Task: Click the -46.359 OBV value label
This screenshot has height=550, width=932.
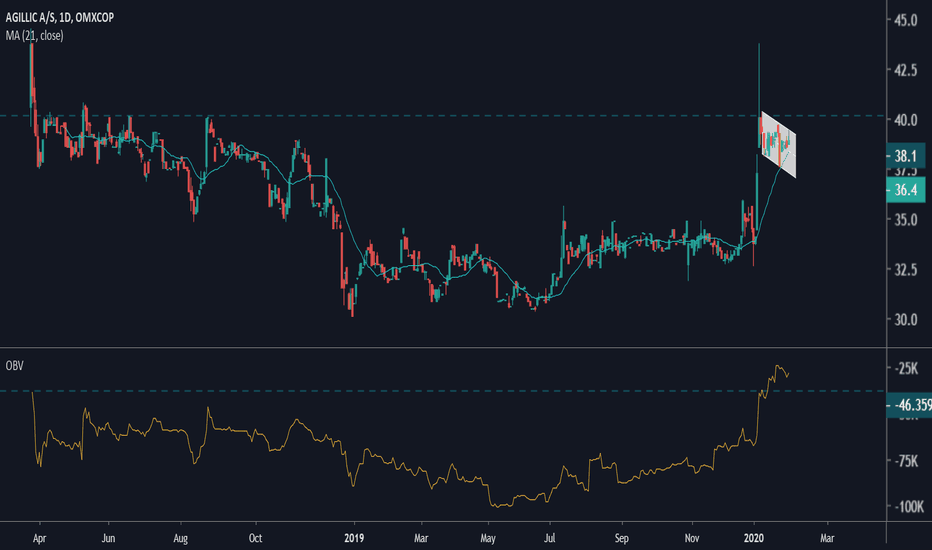Action: tap(909, 405)
